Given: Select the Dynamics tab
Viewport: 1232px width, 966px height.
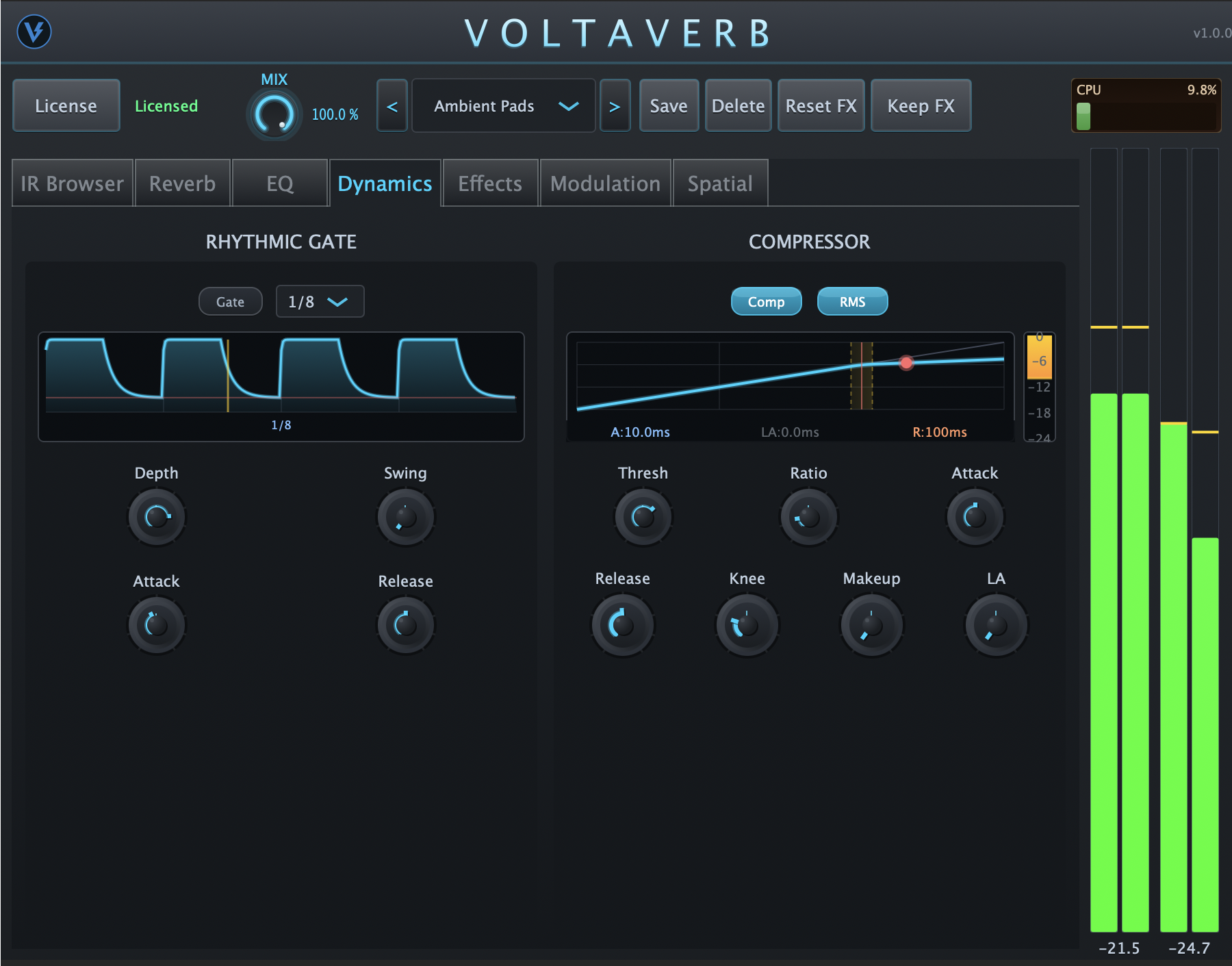Looking at the screenshot, I should point(385,183).
